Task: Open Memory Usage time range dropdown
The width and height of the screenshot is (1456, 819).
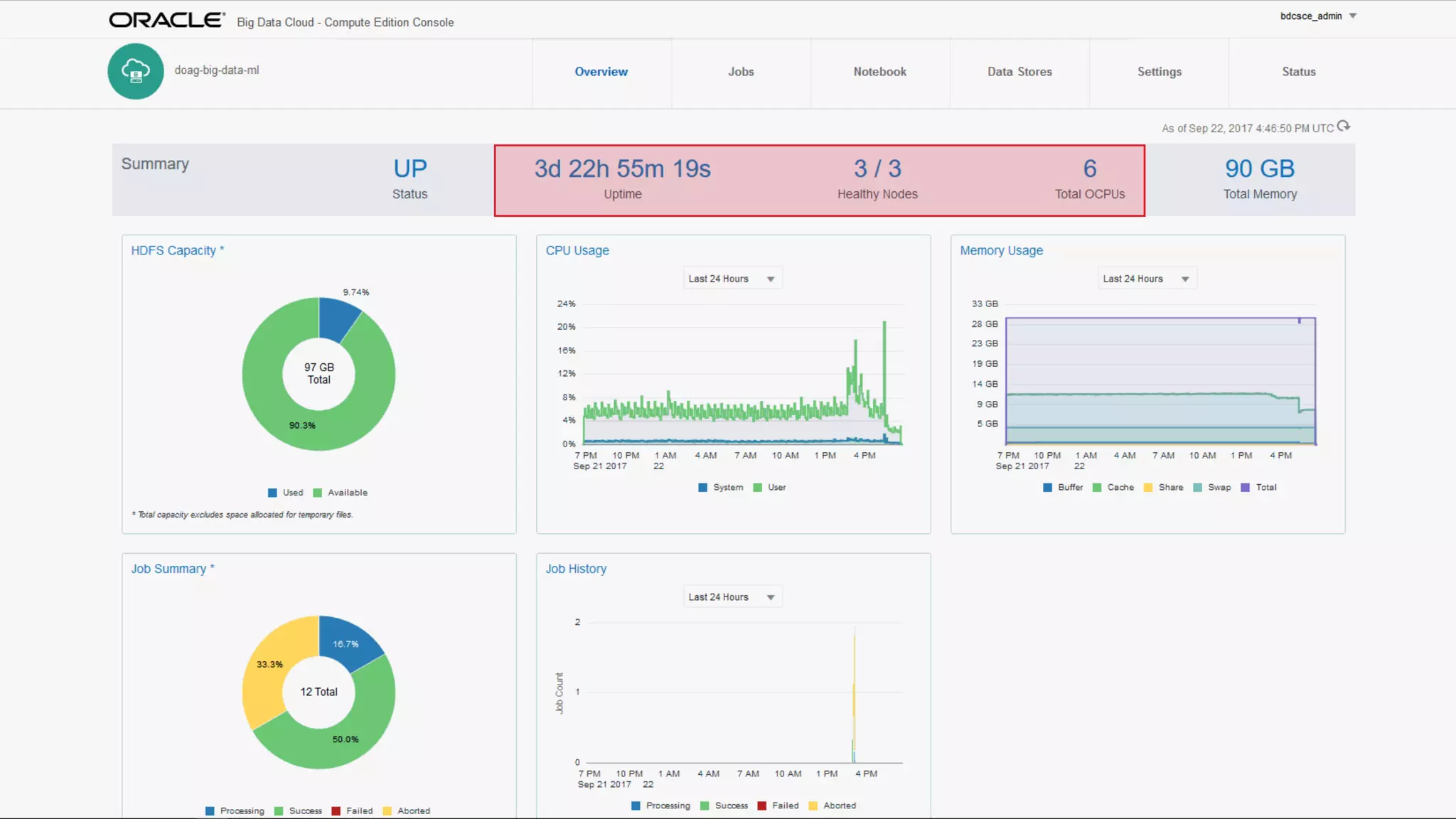Action: click(x=1146, y=279)
